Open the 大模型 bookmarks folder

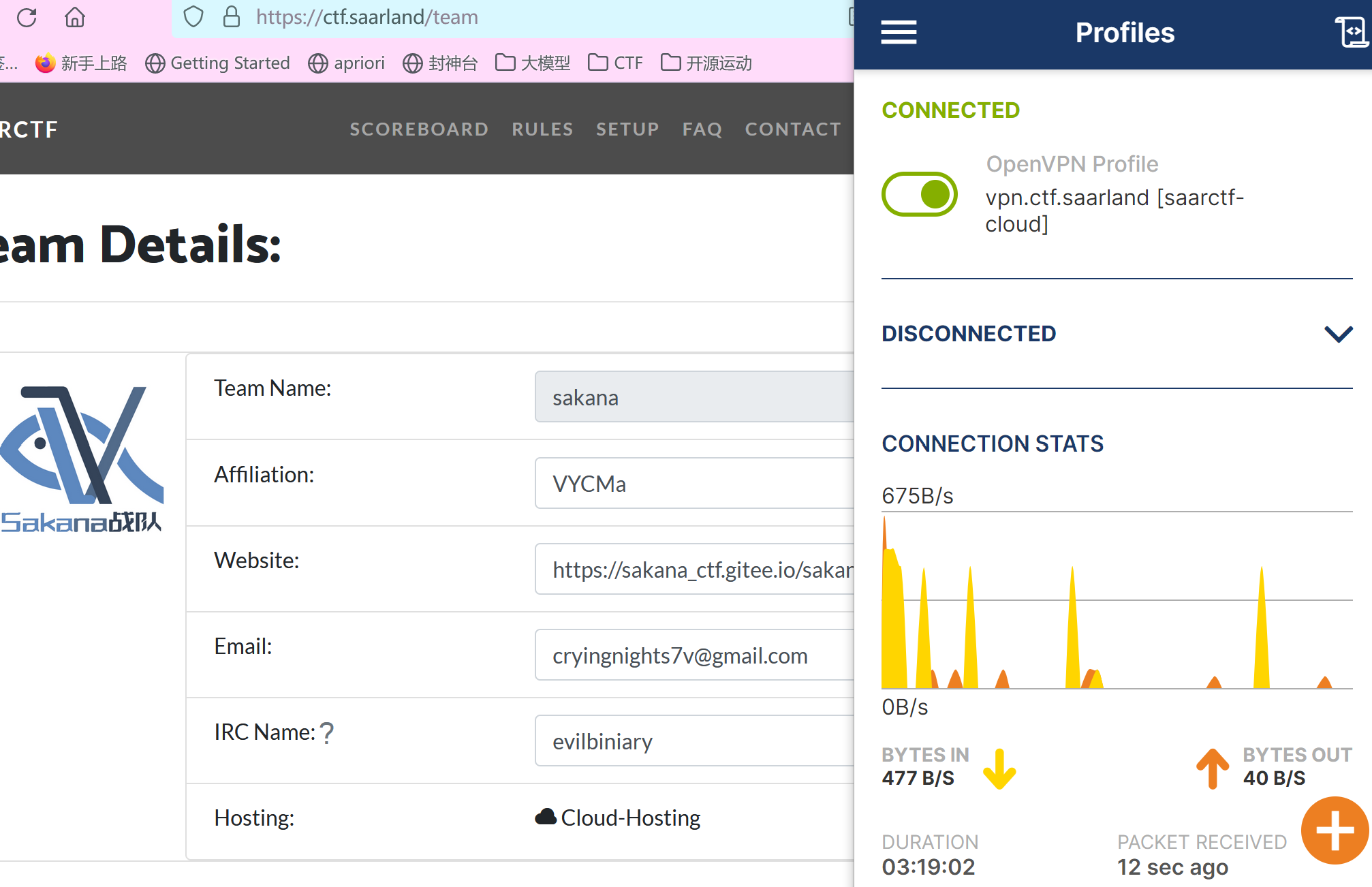click(x=533, y=63)
